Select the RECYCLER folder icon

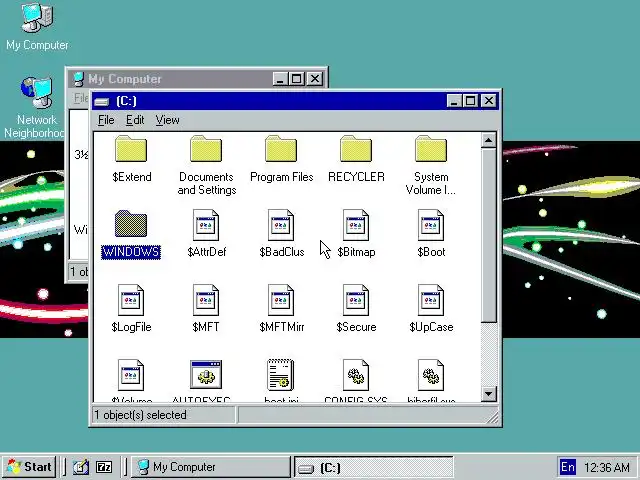point(356,149)
